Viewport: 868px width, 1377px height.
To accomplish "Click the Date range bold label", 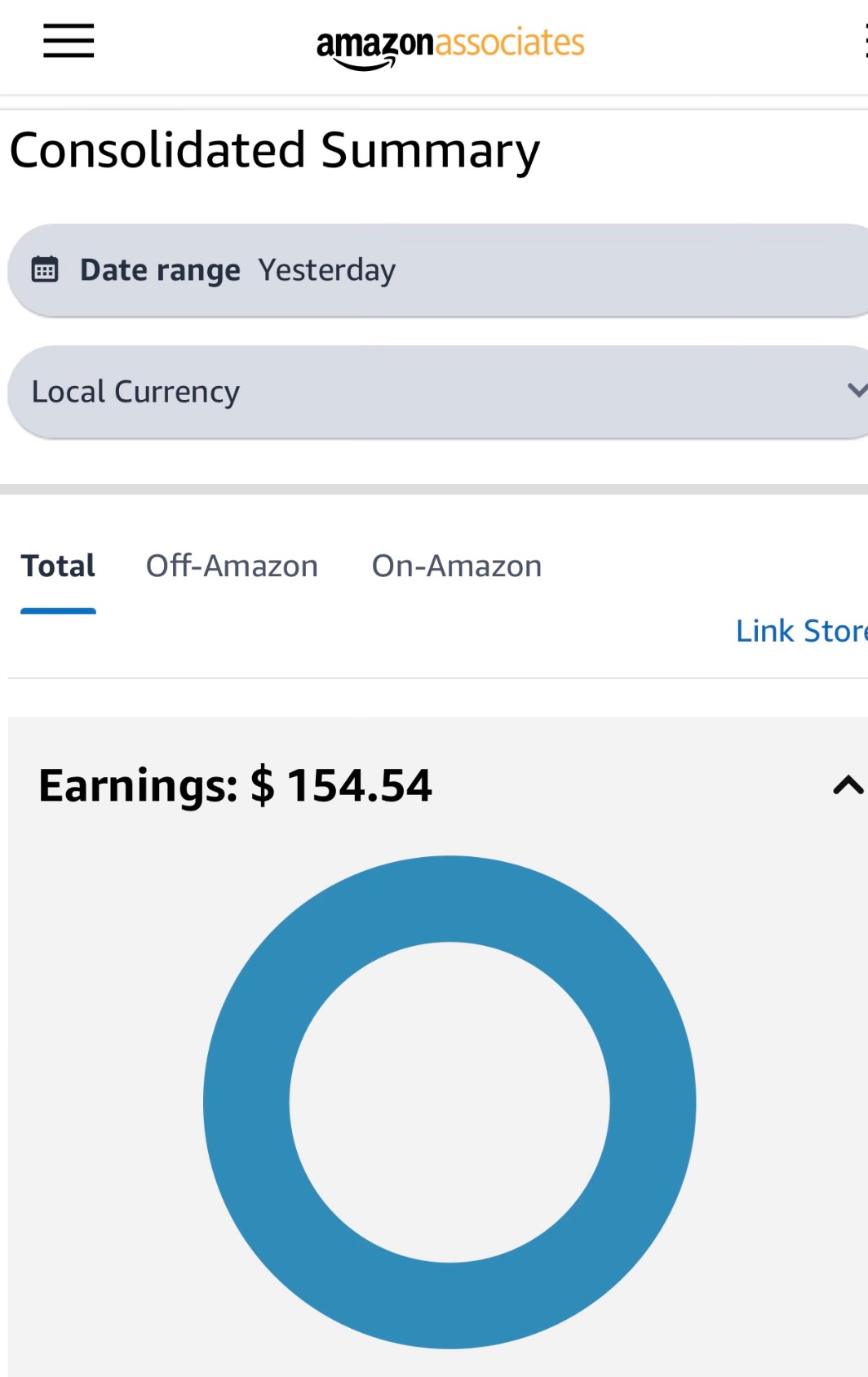I will 160,270.
